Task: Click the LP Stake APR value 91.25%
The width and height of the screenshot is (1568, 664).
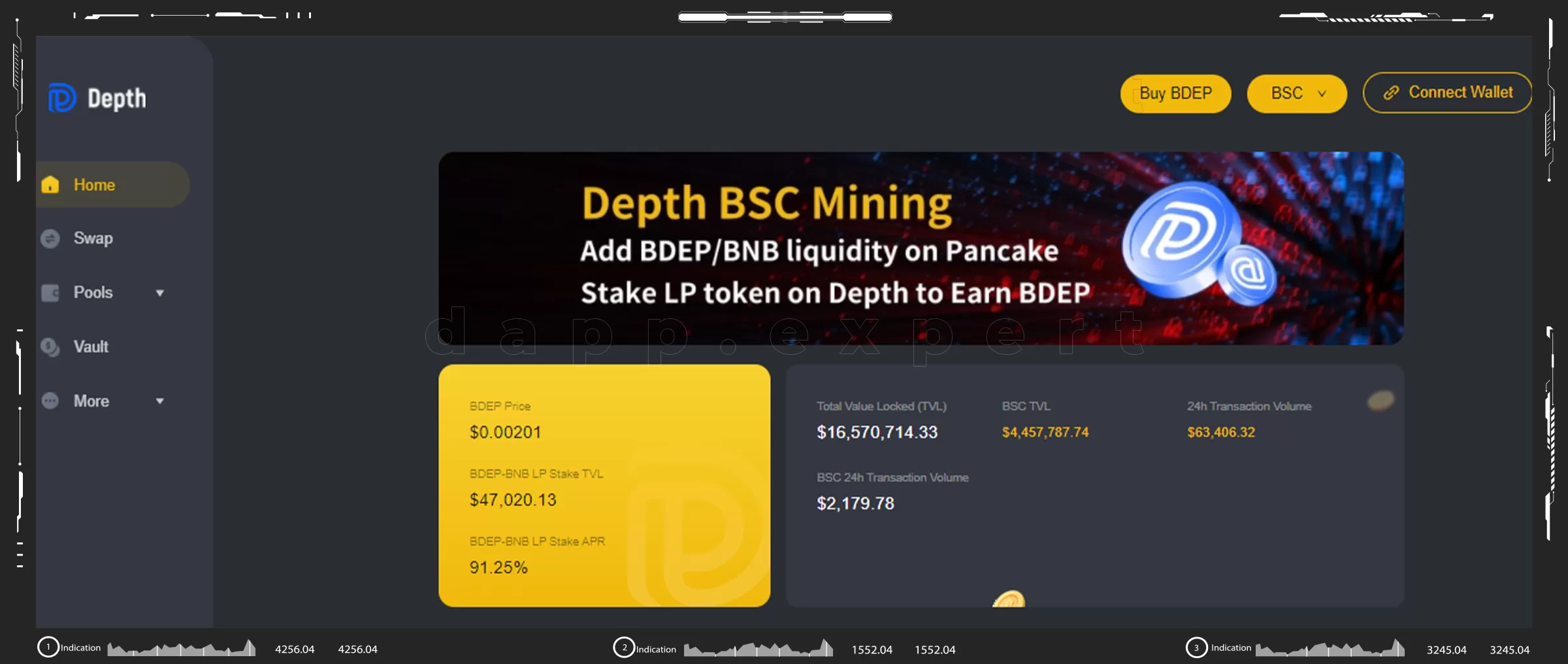Action: coord(498,567)
